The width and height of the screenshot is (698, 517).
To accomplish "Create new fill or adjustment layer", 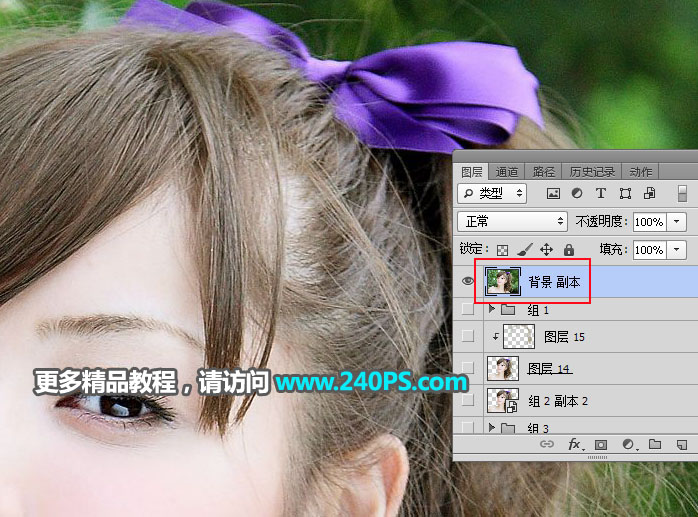I will pyautogui.click(x=628, y=444).
